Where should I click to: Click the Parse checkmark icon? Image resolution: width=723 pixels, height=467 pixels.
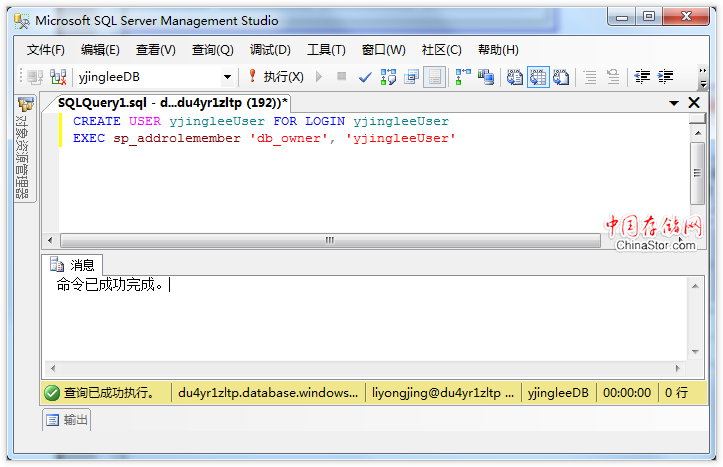click(365, 77)
